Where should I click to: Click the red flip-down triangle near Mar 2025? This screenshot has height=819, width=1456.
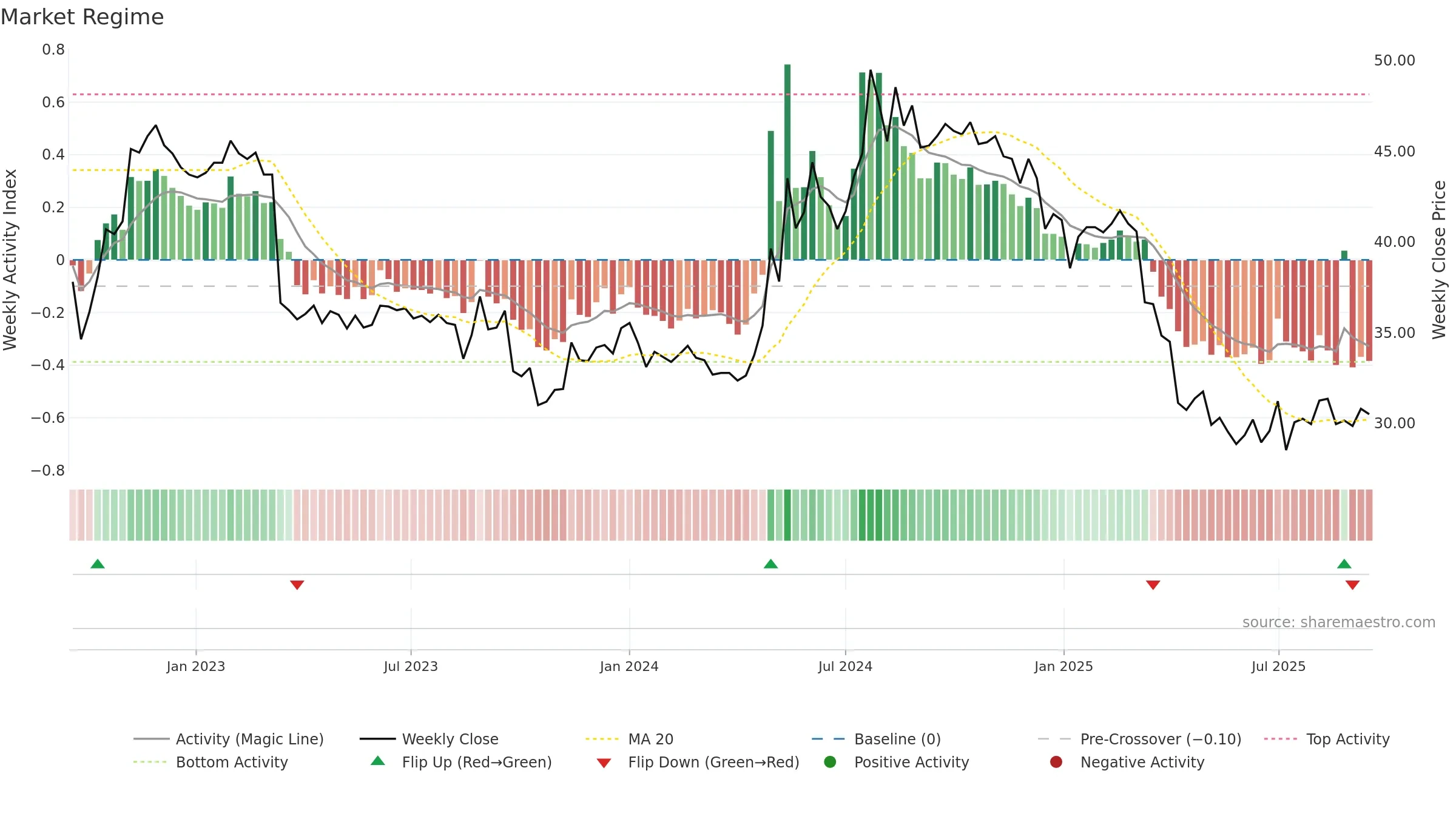(1153, 585)
